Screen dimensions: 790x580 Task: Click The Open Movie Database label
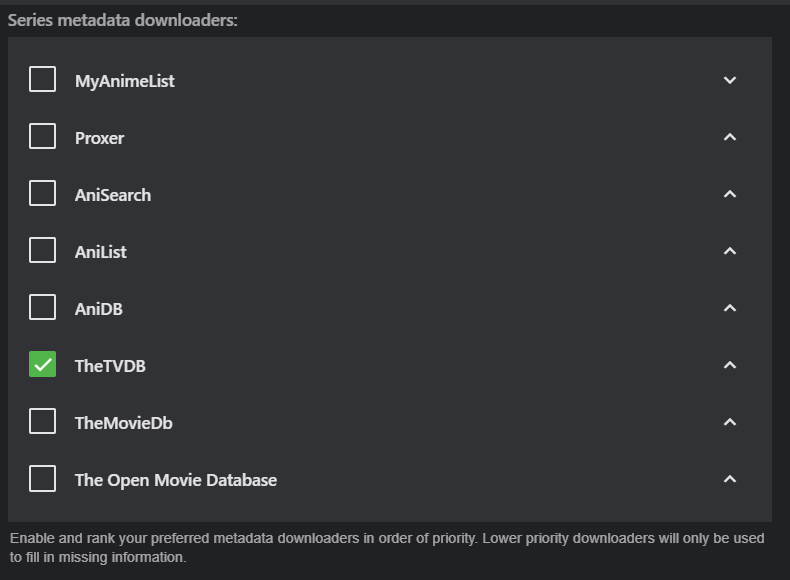coord(176,480)
